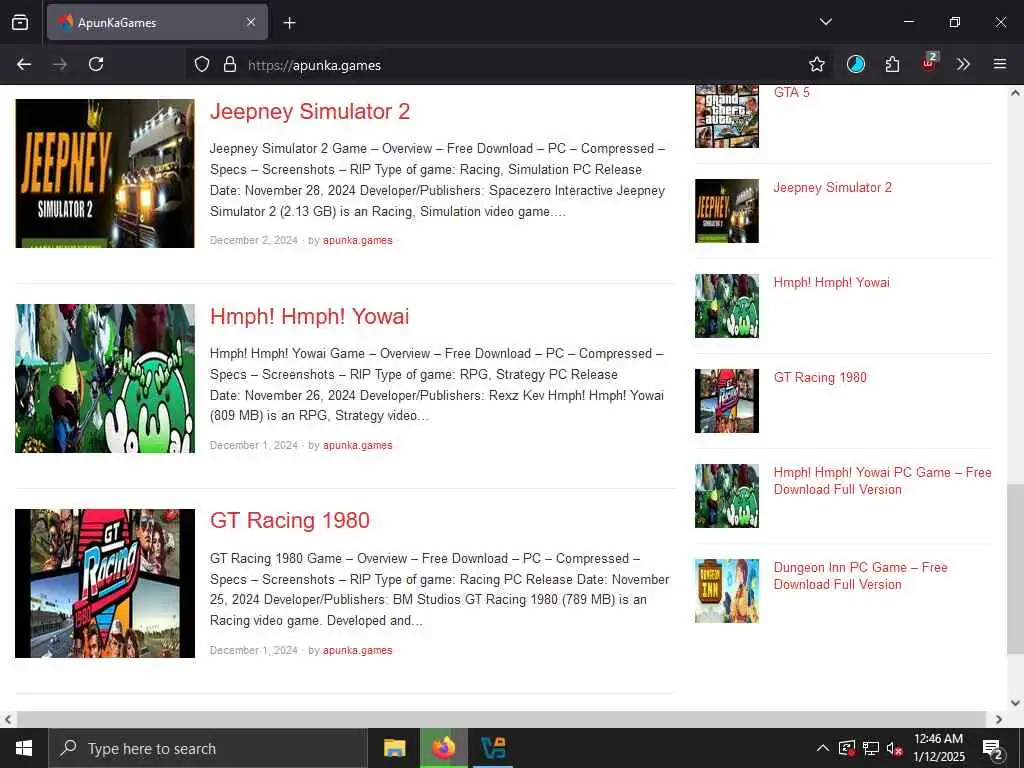Click the horizontal scrollbar left arrow
The height and width of the screenshot is (768, 1024).
7,720
